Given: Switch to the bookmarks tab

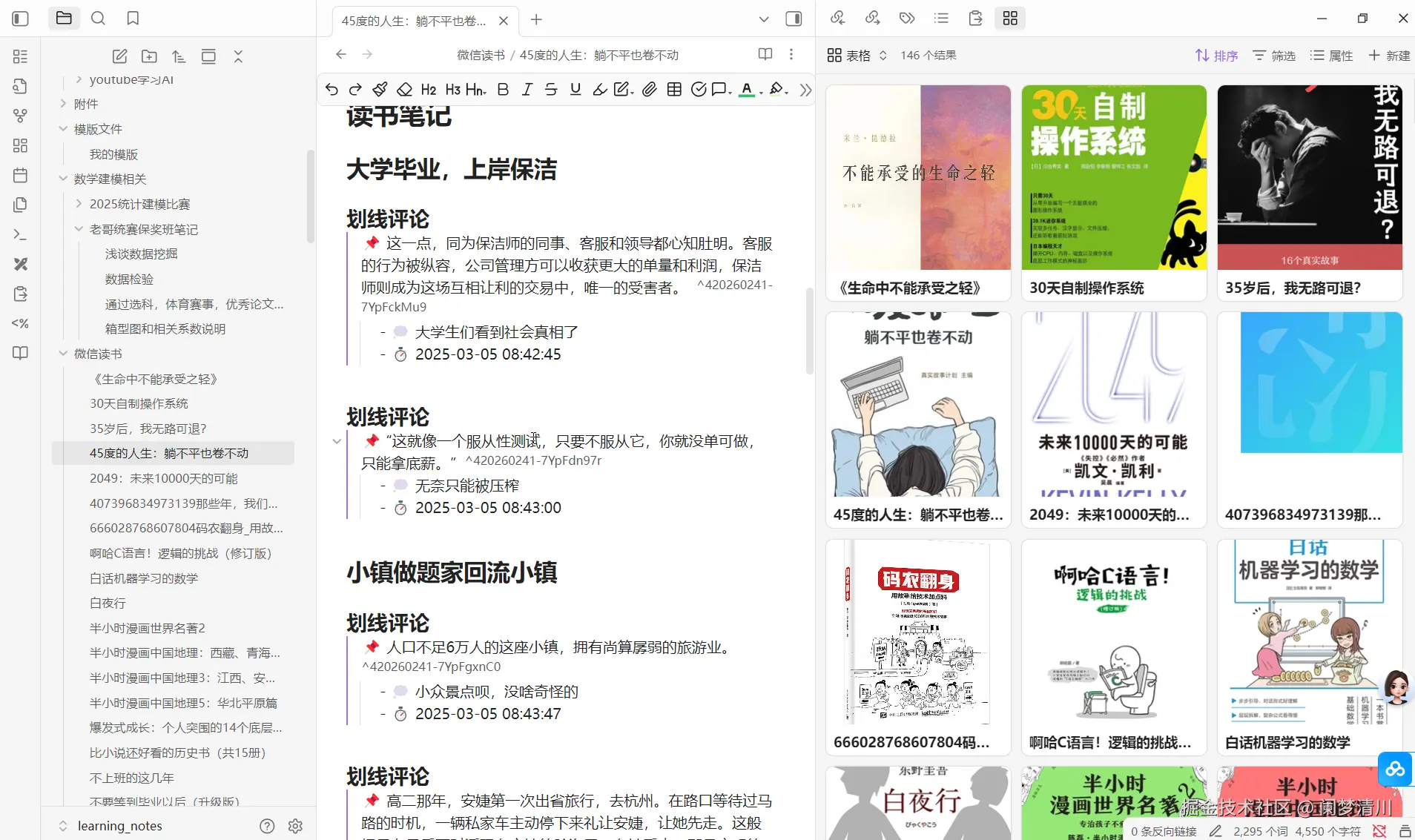Looking at the screenshot, I should (133, 19).
